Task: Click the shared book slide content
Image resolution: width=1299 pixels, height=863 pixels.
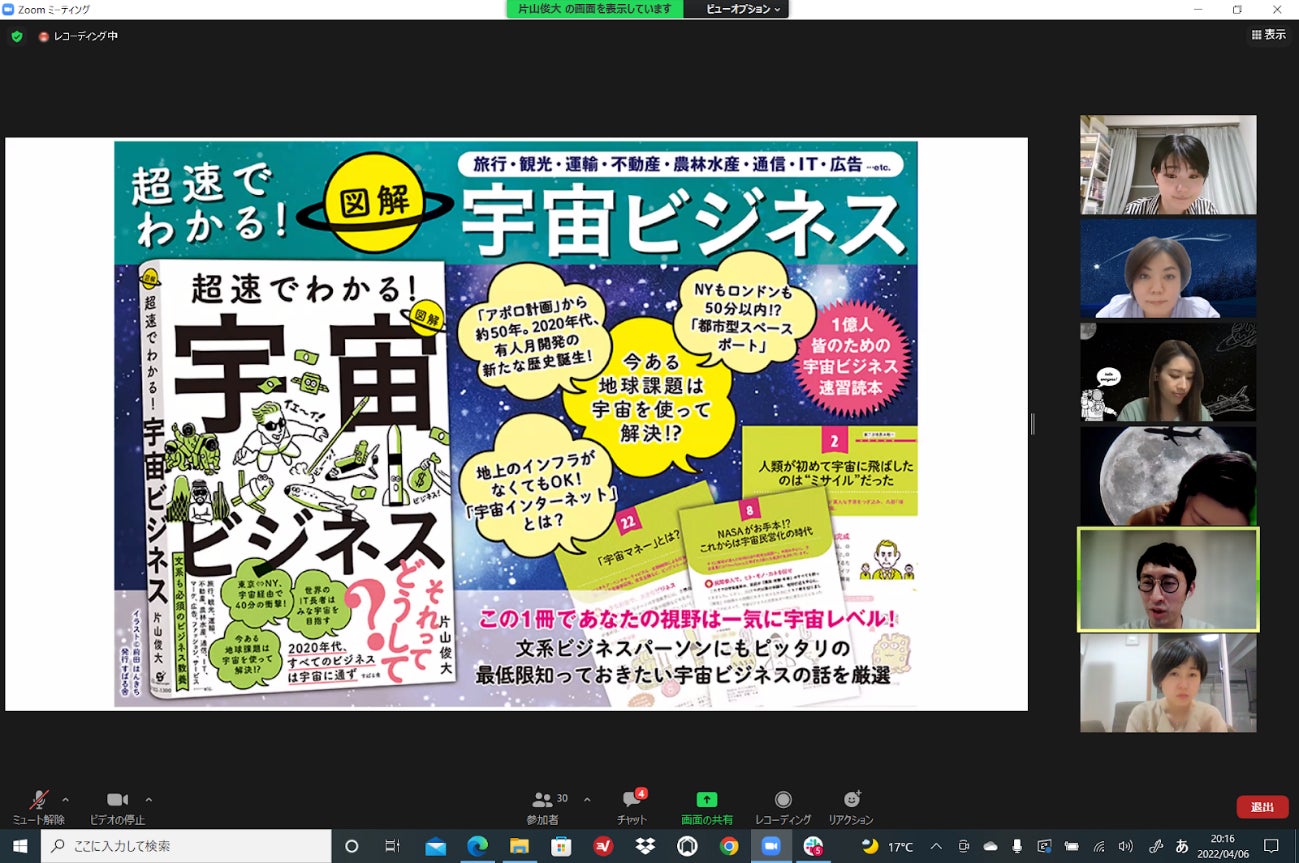Action: coord(516,424)
